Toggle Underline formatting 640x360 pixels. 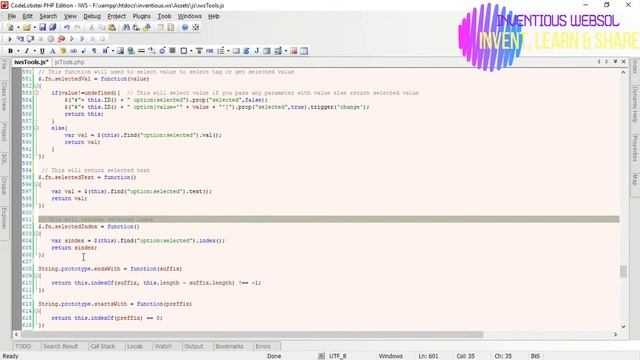42,51
